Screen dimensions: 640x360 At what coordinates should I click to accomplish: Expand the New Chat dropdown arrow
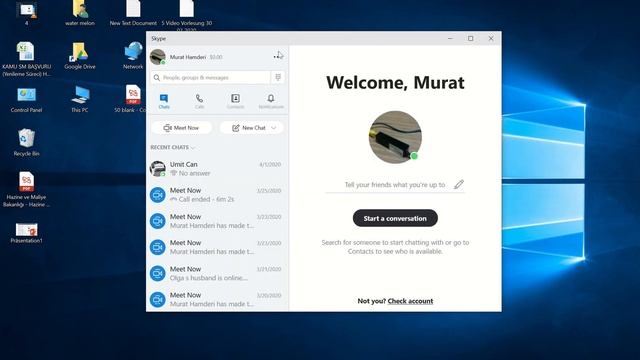click(x=273, y=128)
